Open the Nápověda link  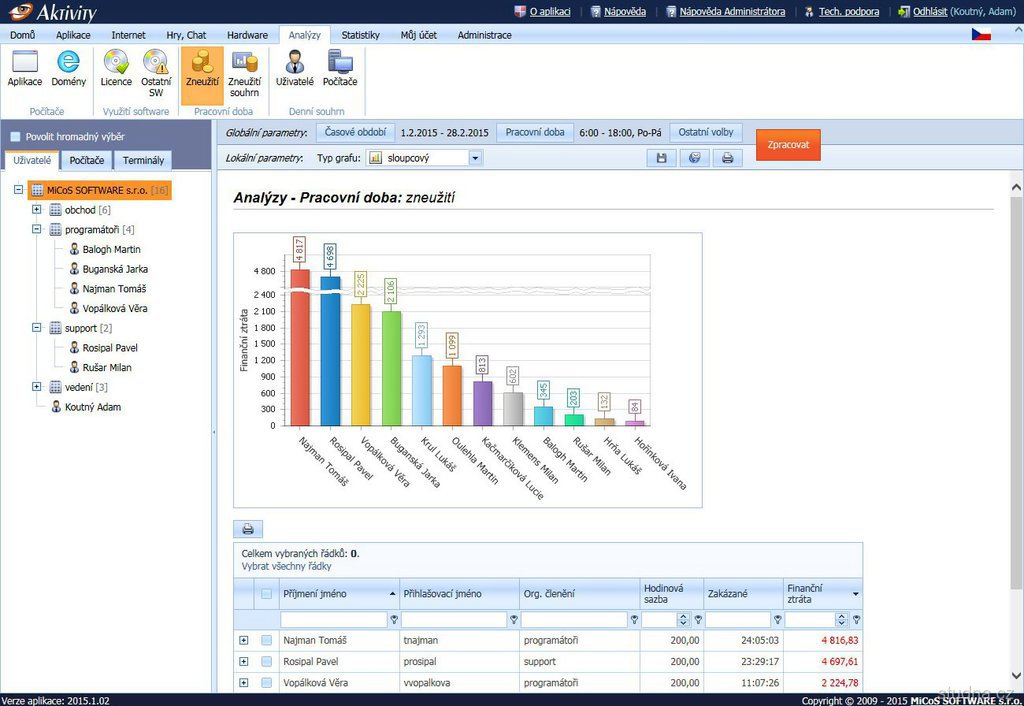[625, 11]
